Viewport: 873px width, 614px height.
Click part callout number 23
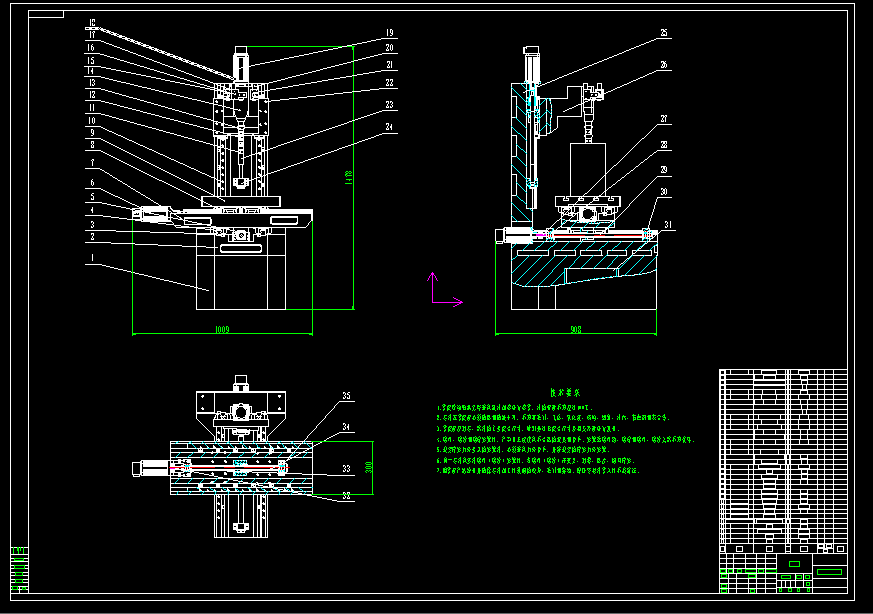(x=389, y=105)
